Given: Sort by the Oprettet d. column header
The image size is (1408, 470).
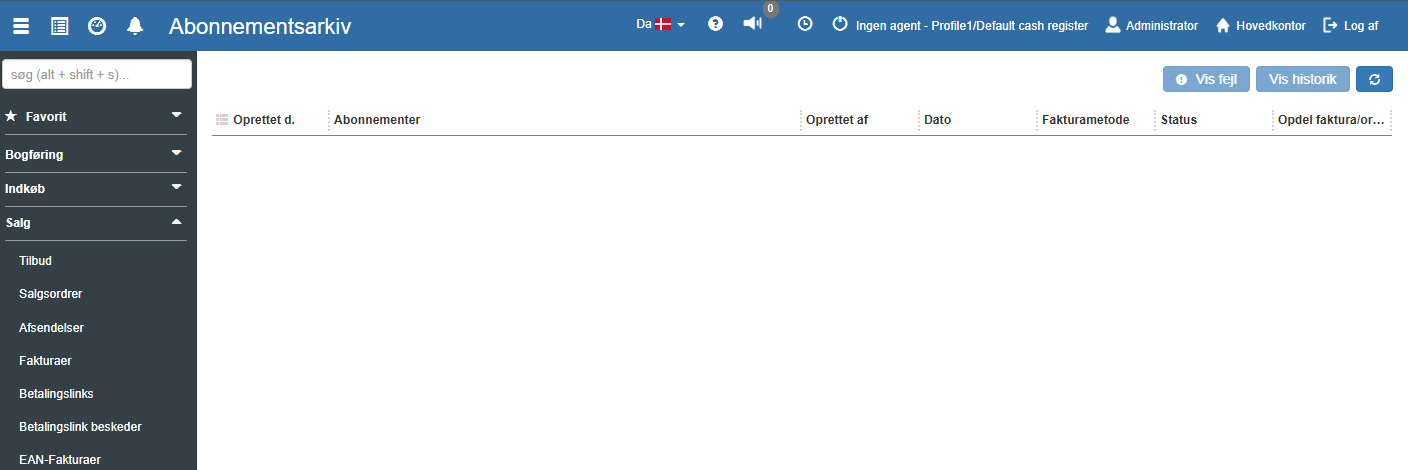Looking at the screenshot, I should pyautogui.click(x=264, y=120).
